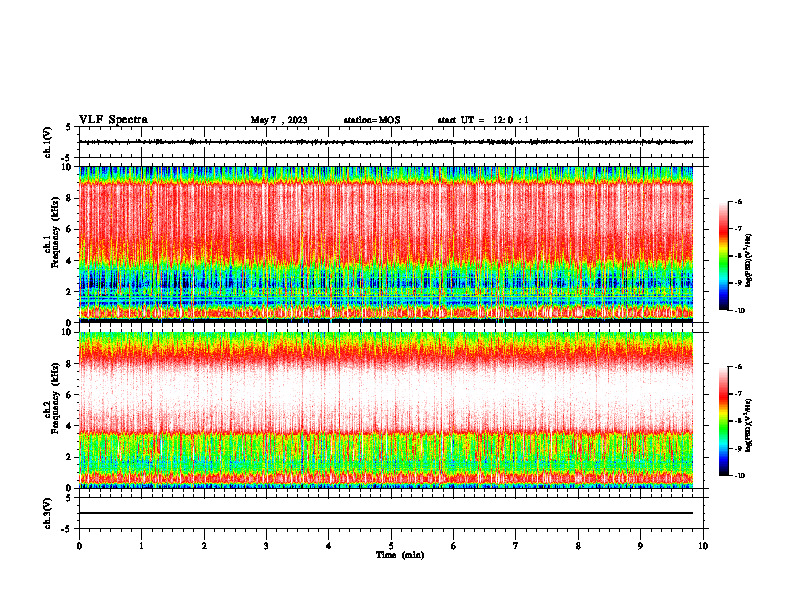Click the "ch.1(V)" waveform axis label

48,142
